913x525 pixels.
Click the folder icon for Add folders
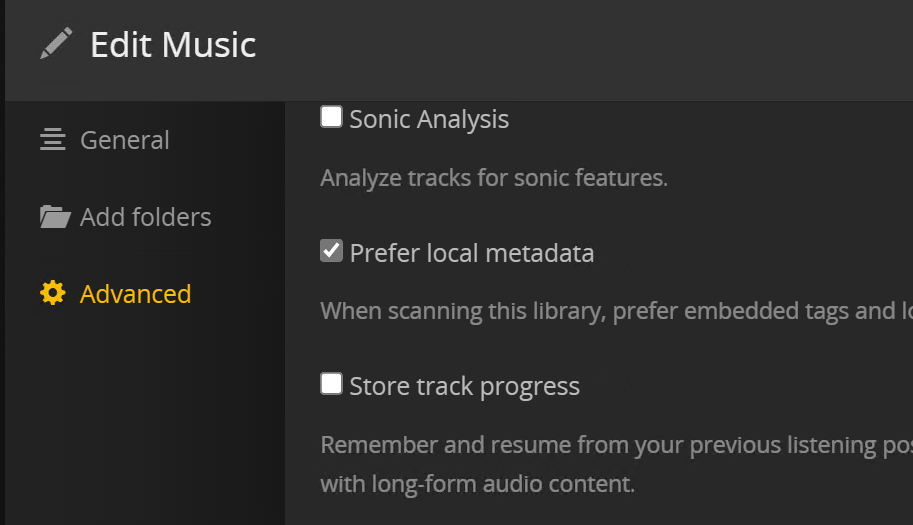(54, 217)
